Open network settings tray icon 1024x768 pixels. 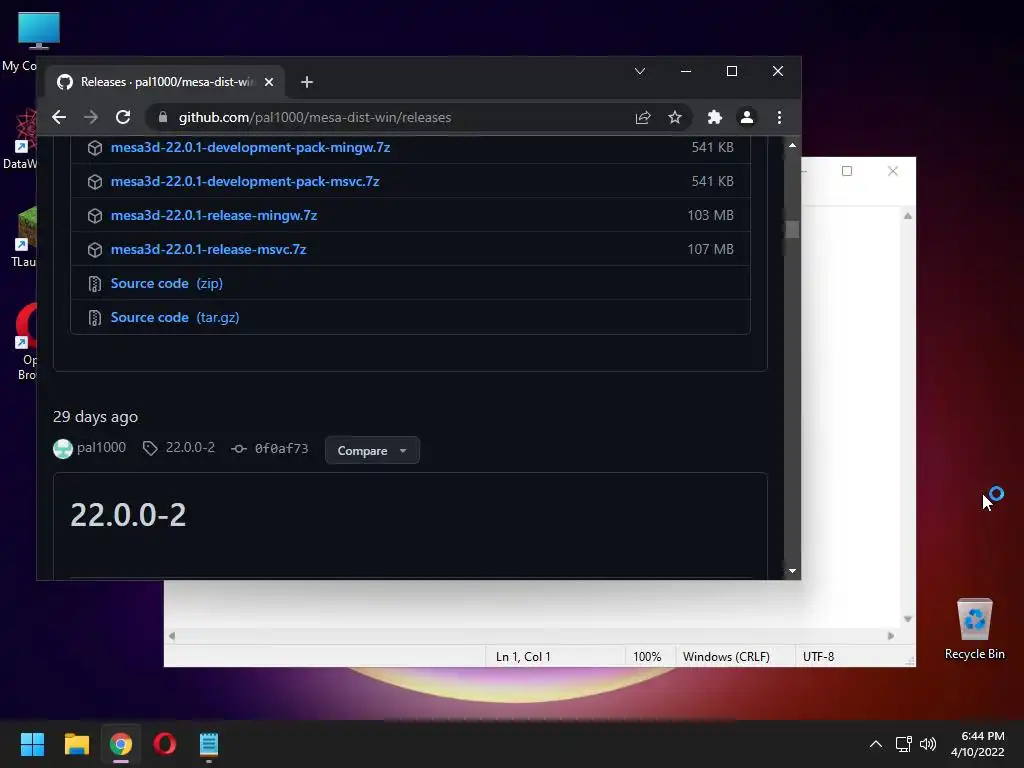[x=904, y=744]
